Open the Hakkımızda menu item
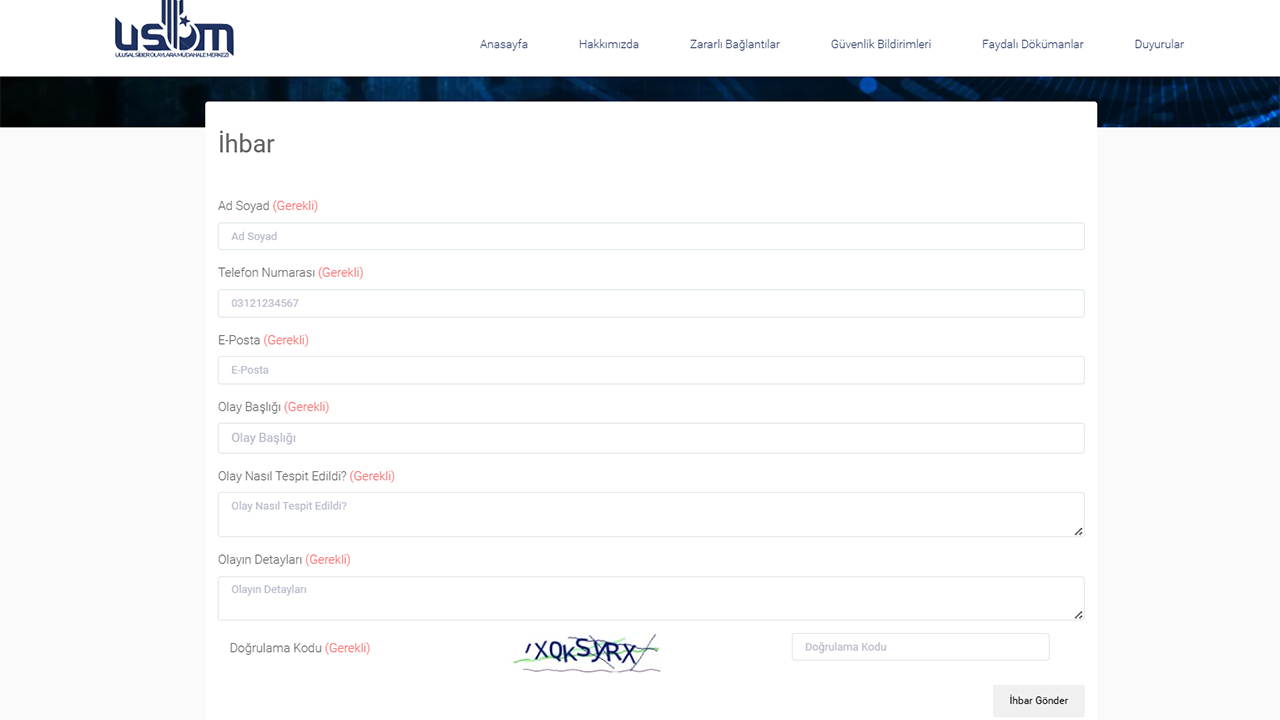The image size is (1280, 720). (x=608, y=44)
